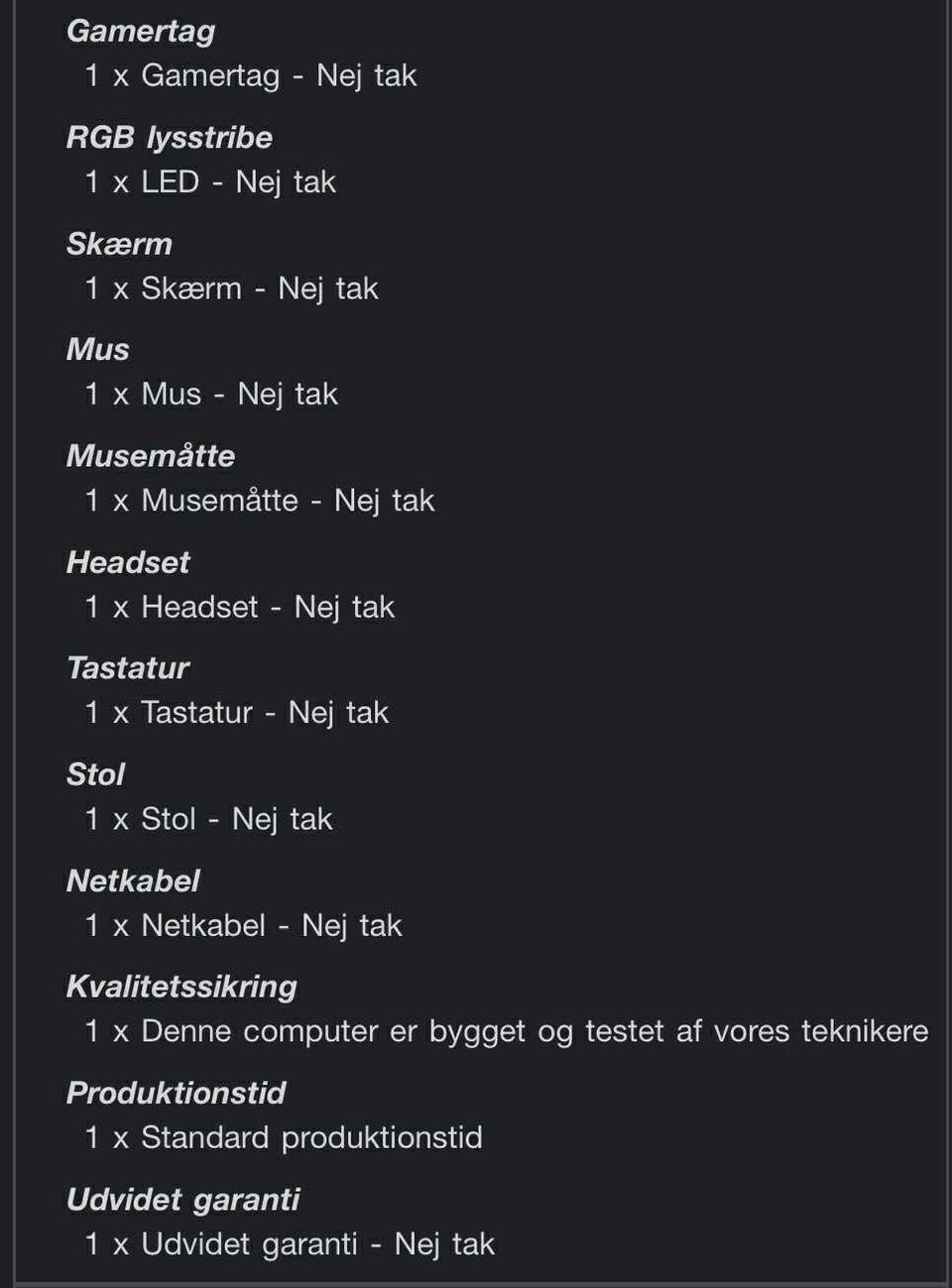Select the "1 x Mus - Nej tak" entry

[x=211, y=395]
